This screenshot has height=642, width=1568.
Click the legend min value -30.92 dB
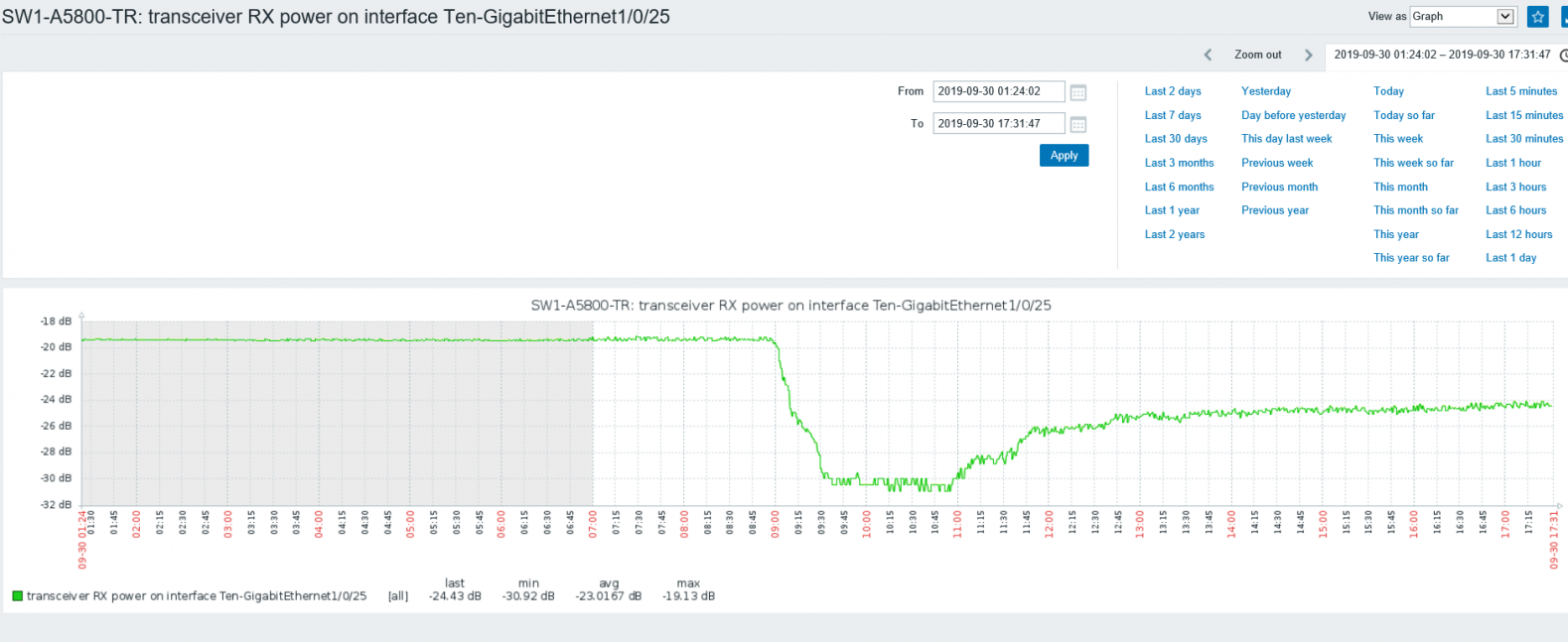coord(528,596)
